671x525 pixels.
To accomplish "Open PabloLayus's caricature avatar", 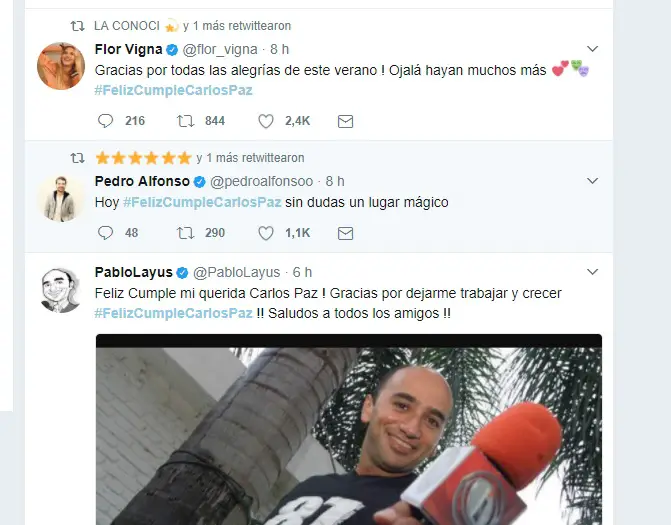I will [61, 289].
